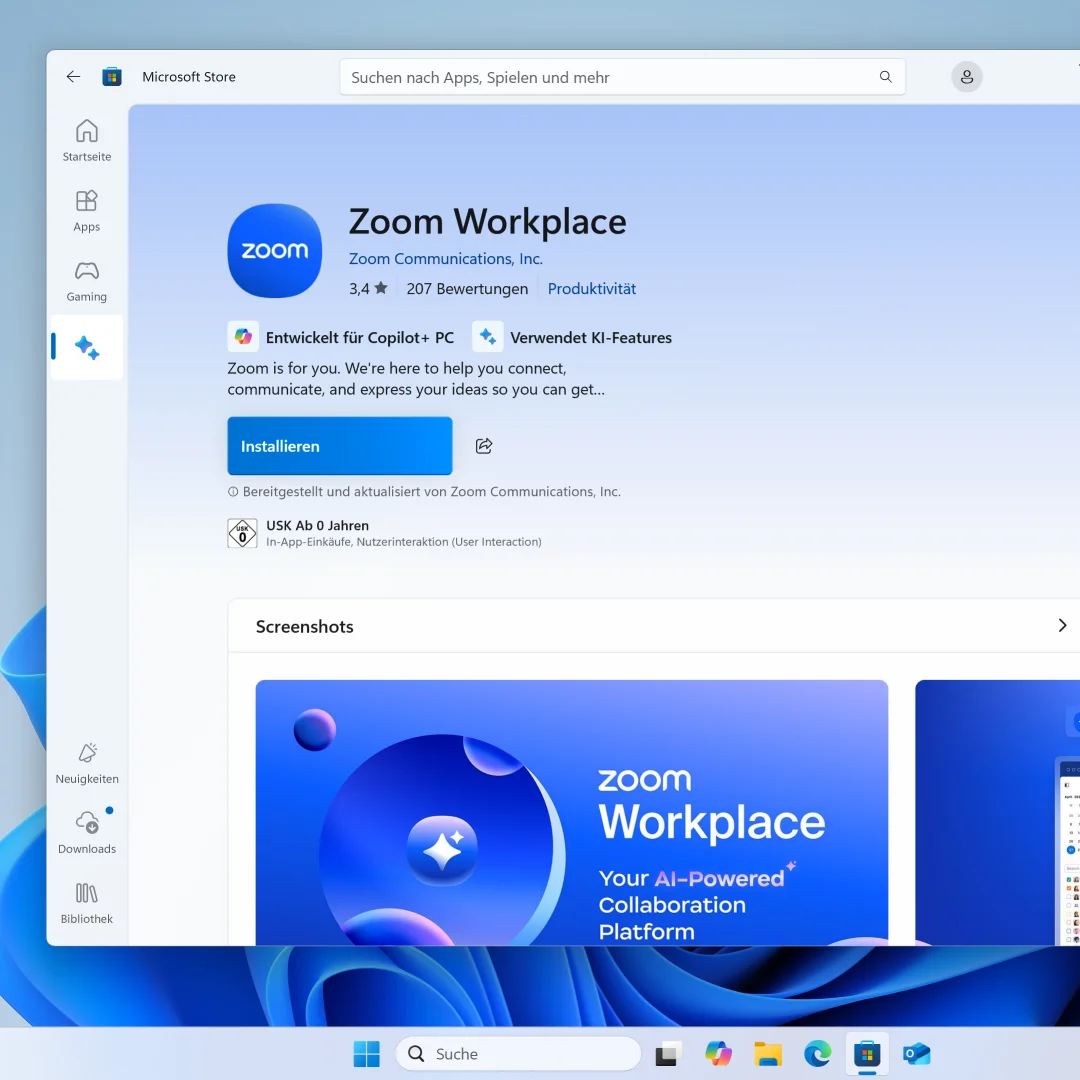The image size is (1080, 1080).
Task: Open first Zoom Workplace screenshot thumbnail
Action: (x=571, y=812)
